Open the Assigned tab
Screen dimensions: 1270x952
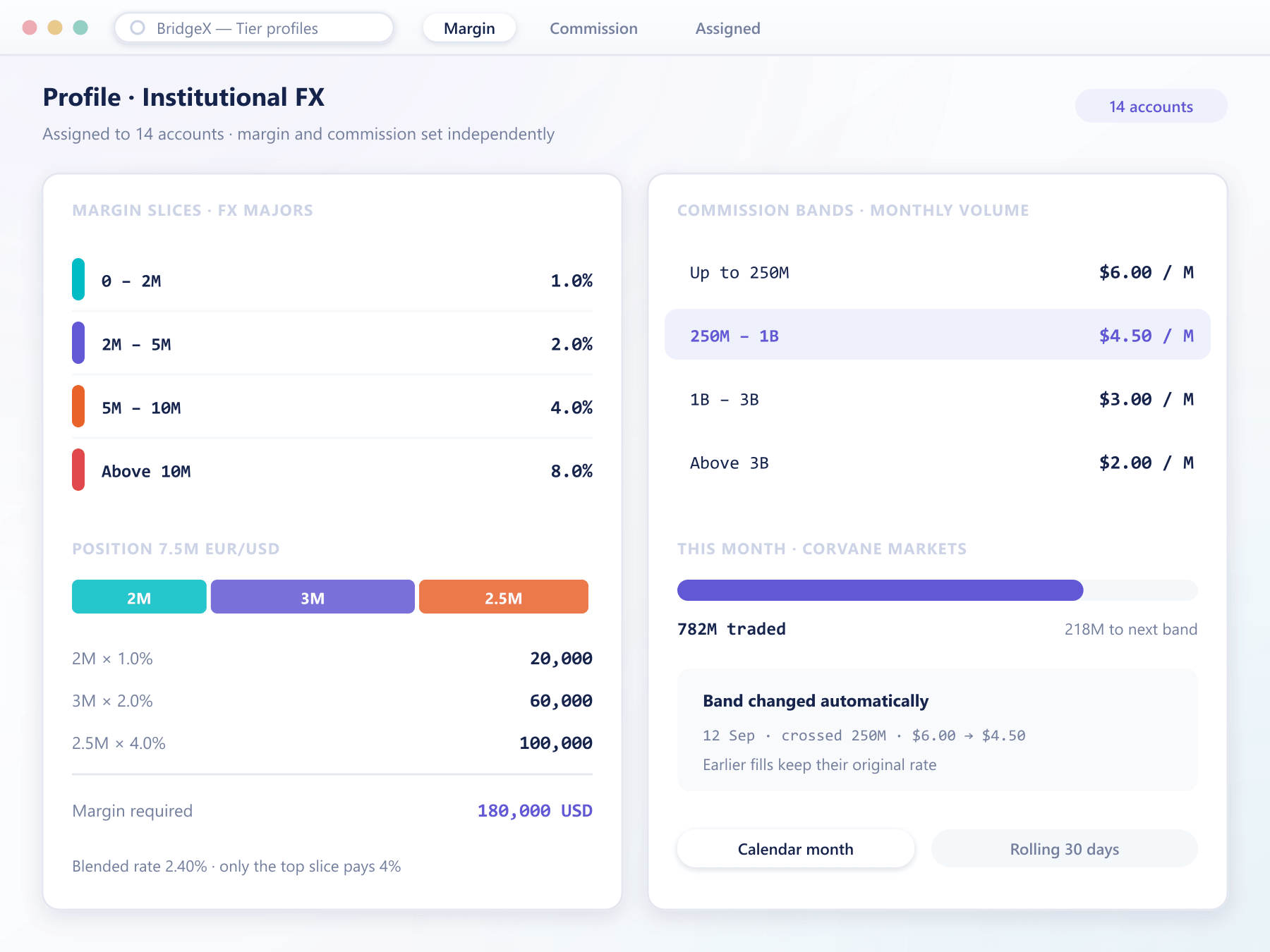[727, 28]
